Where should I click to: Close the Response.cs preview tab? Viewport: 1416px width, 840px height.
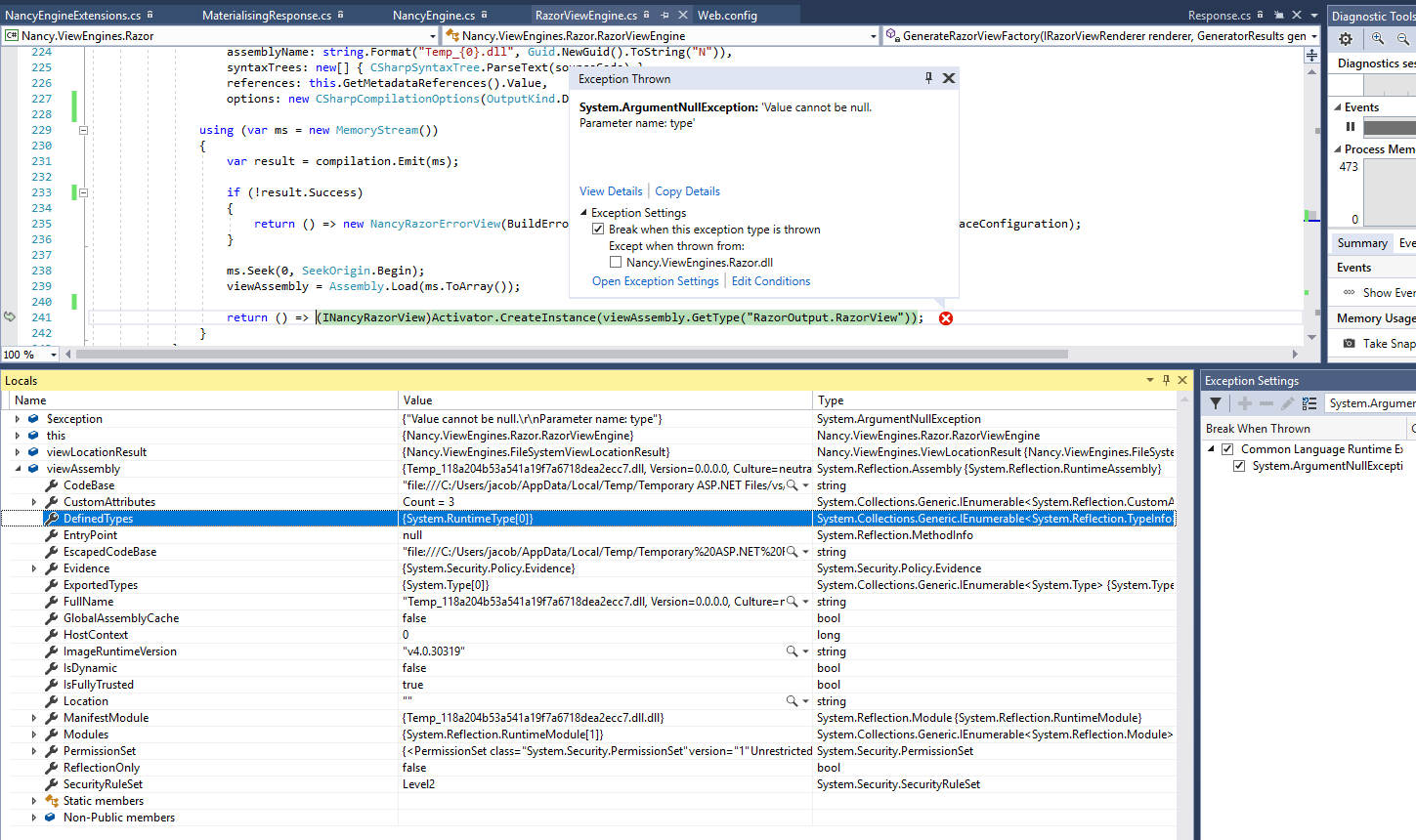tap(1297, 16)
